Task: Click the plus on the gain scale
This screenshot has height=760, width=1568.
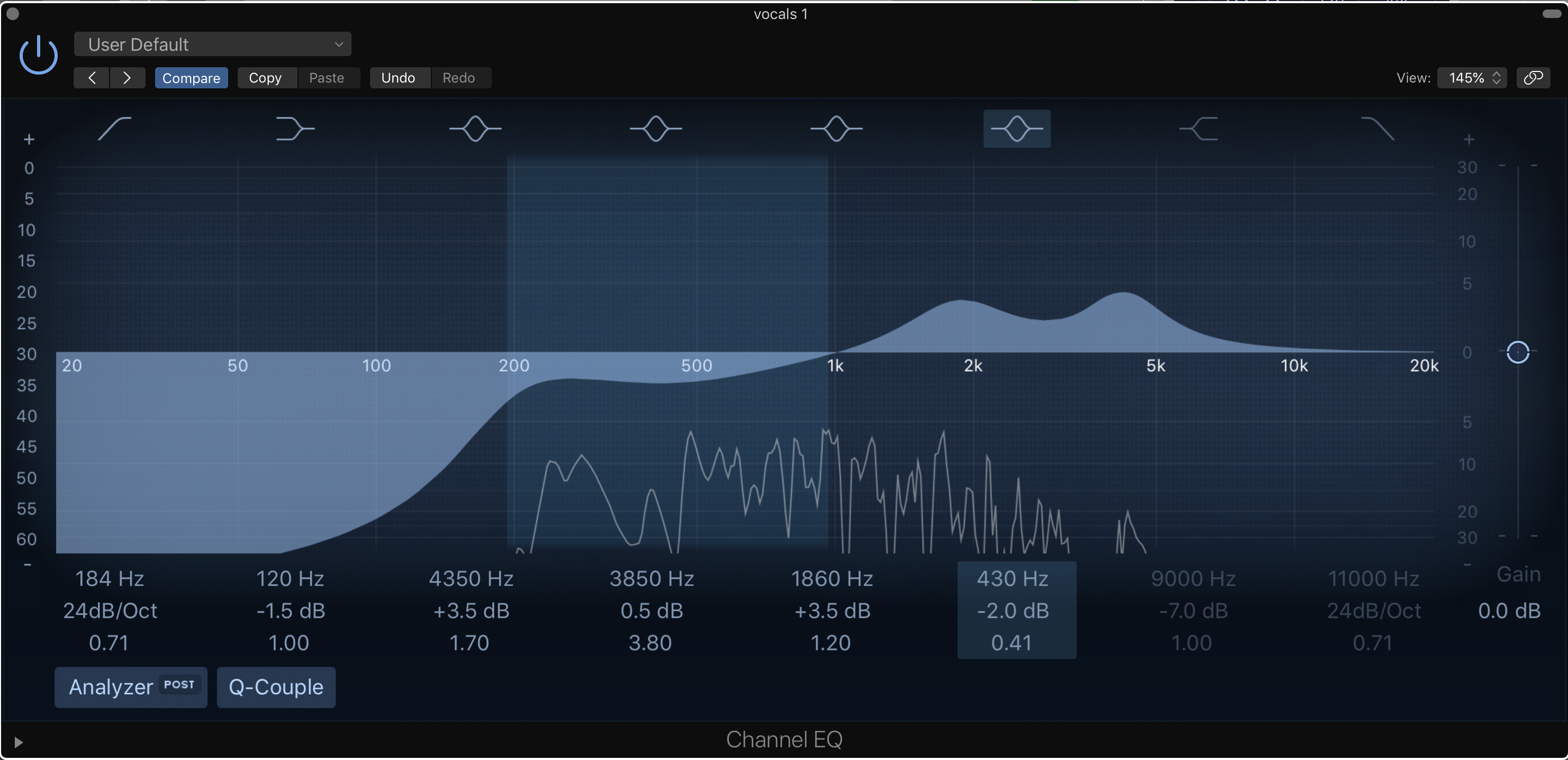Action: (x=1469, y=139)
